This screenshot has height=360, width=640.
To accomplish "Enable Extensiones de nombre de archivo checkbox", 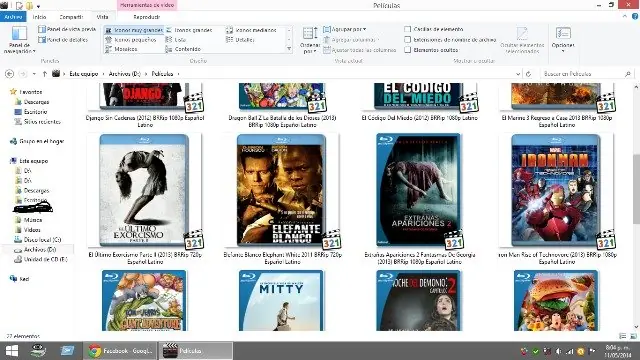I will tap(407, 40).
